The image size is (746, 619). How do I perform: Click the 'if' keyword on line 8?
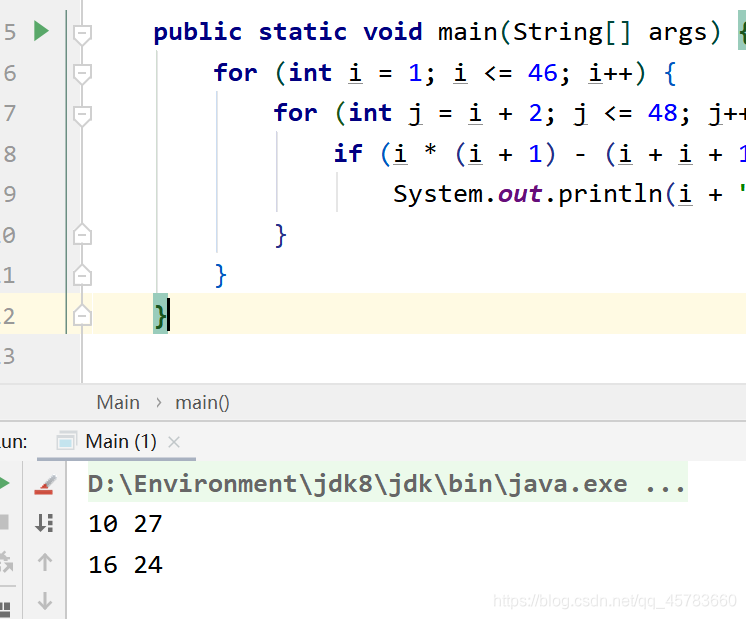348,153
